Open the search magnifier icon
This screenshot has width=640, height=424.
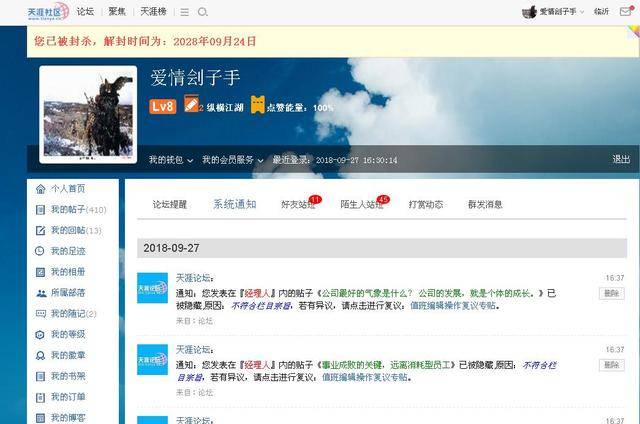[203, 12]
